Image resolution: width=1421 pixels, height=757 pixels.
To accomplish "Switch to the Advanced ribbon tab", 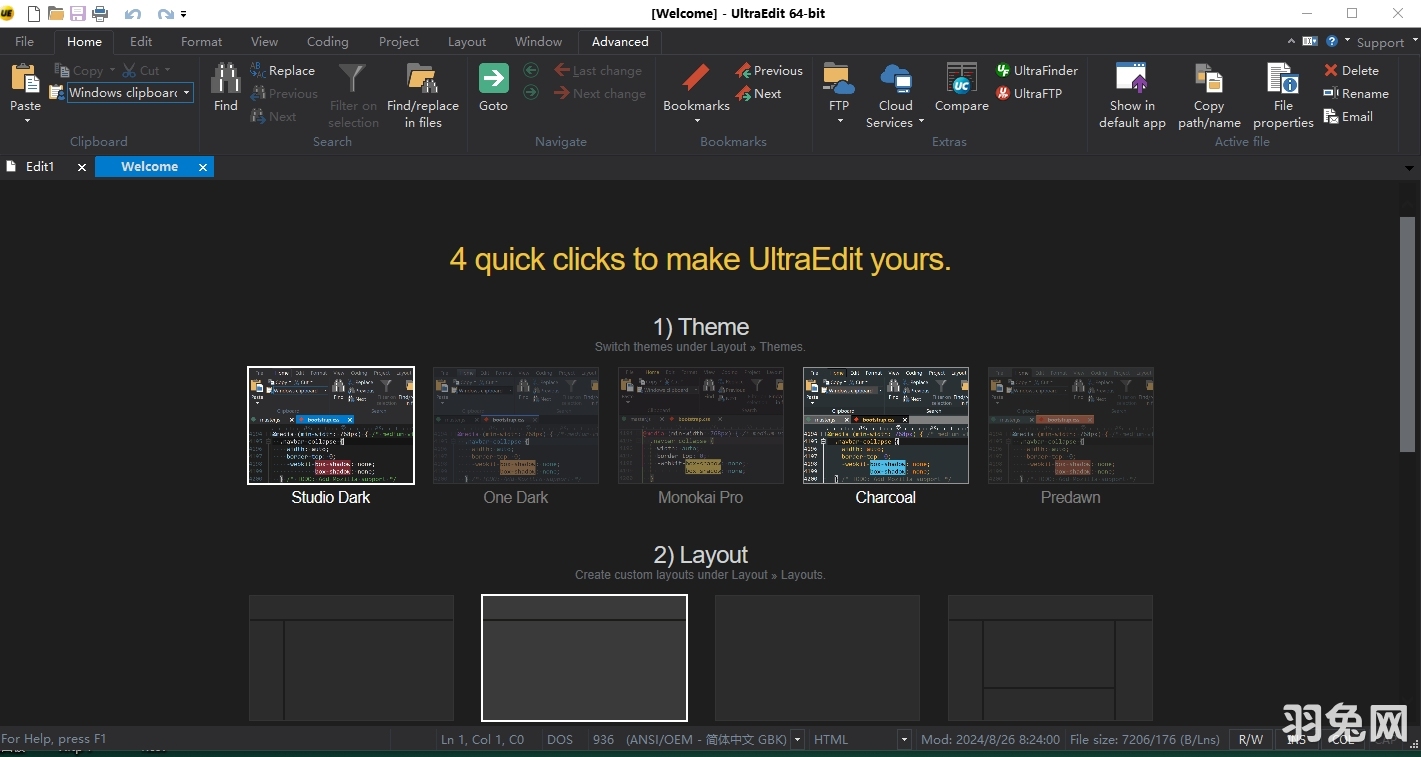I will (x=619, y=41).
